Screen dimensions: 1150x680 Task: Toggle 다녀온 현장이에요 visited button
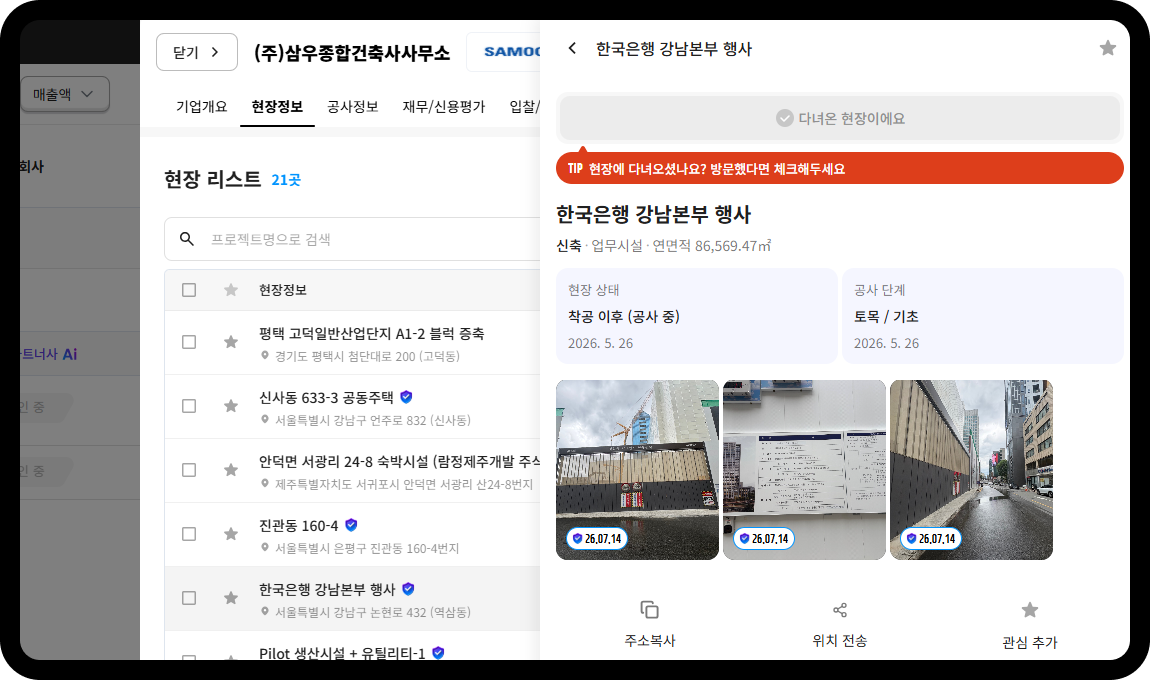840,118
